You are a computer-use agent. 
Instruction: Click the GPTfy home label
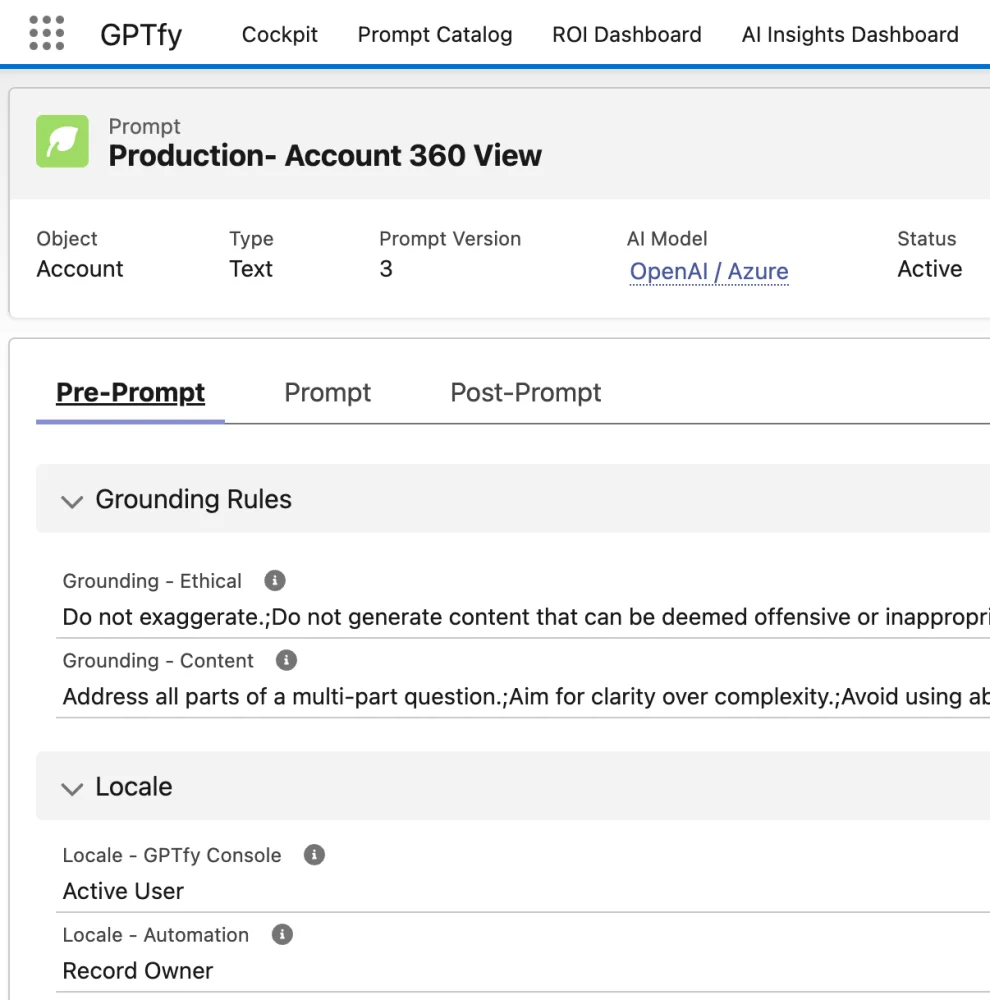141,34
